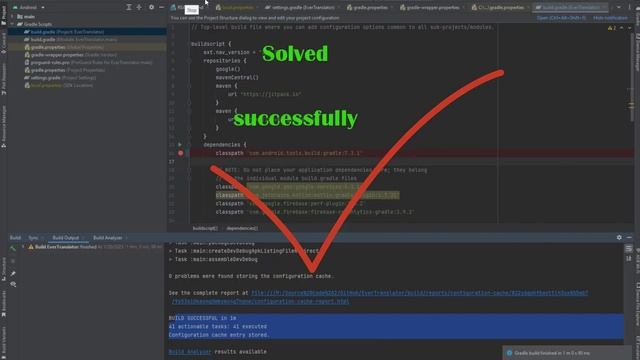
Task: Open Resource Manager tool window
Action: [4, 127]
